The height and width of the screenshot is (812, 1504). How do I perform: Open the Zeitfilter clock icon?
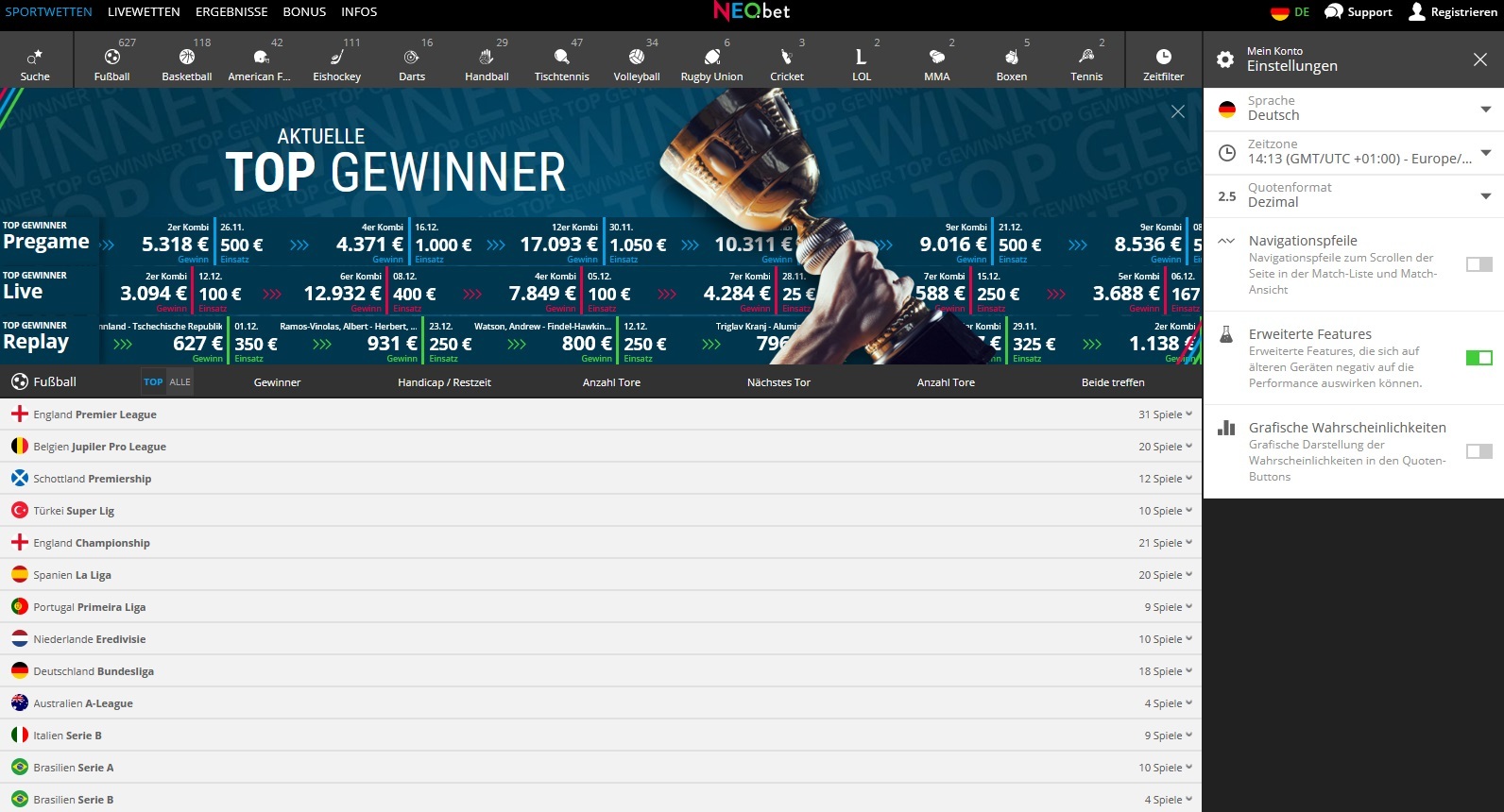[x=1163, y=58]
